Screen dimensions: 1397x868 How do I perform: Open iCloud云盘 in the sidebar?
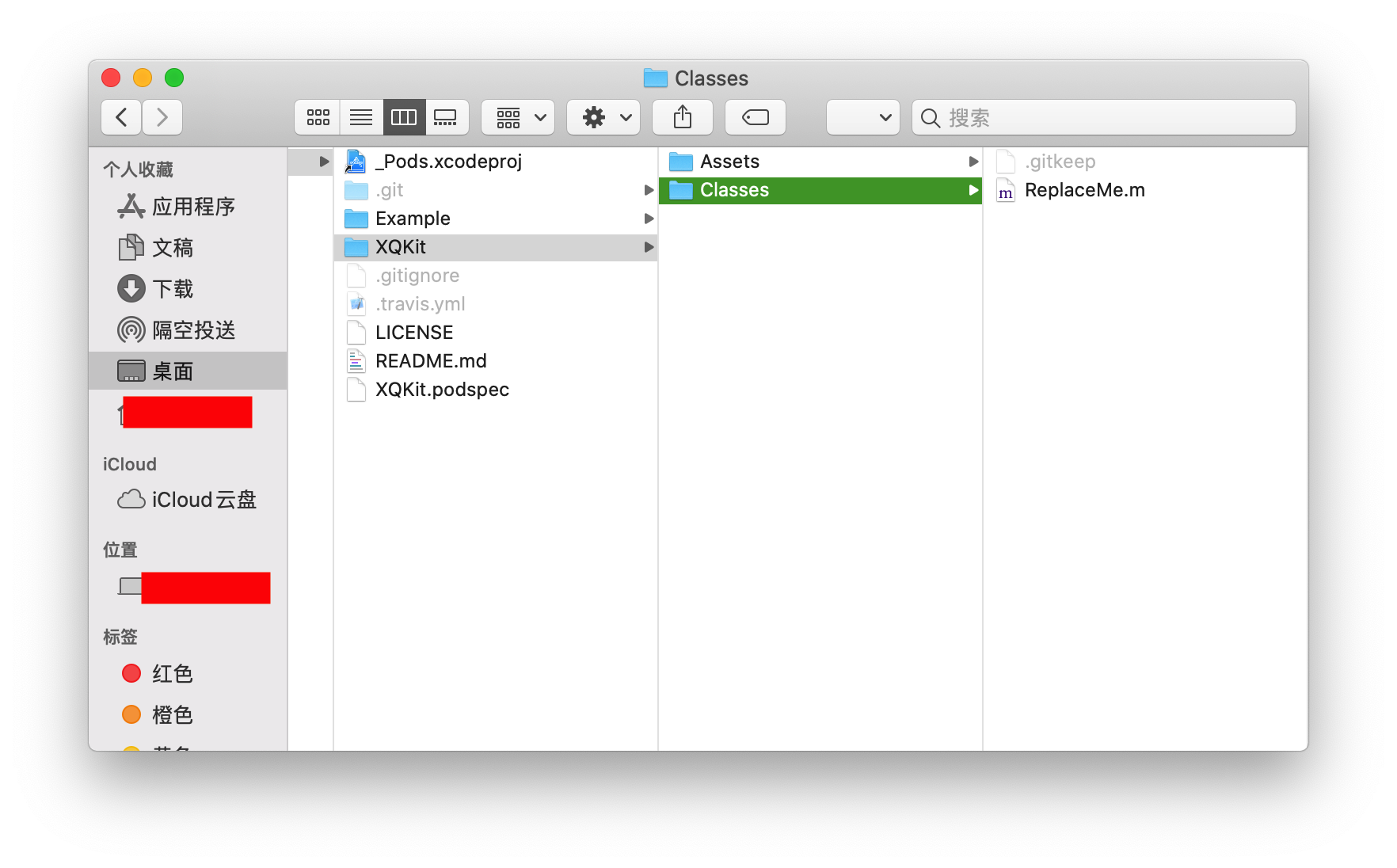[x=188, y=500]
